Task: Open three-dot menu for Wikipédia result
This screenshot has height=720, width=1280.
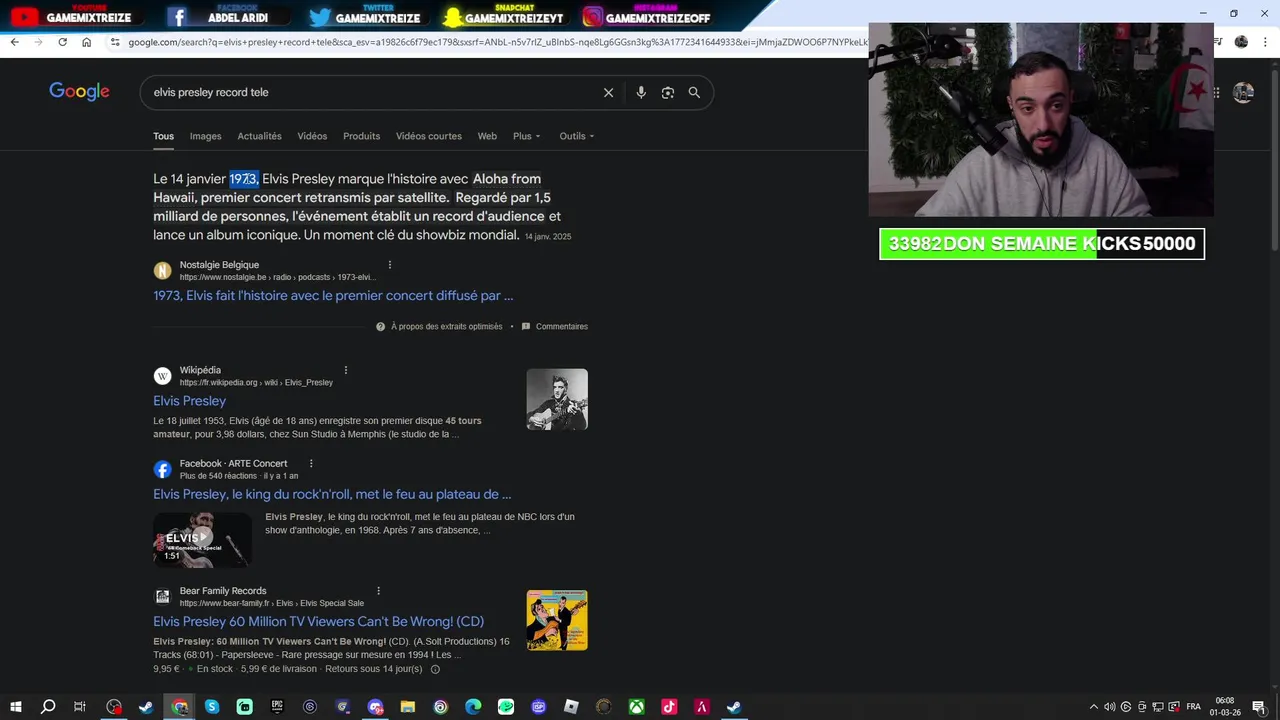Action: pyautogui.click(x=346, y=370)
